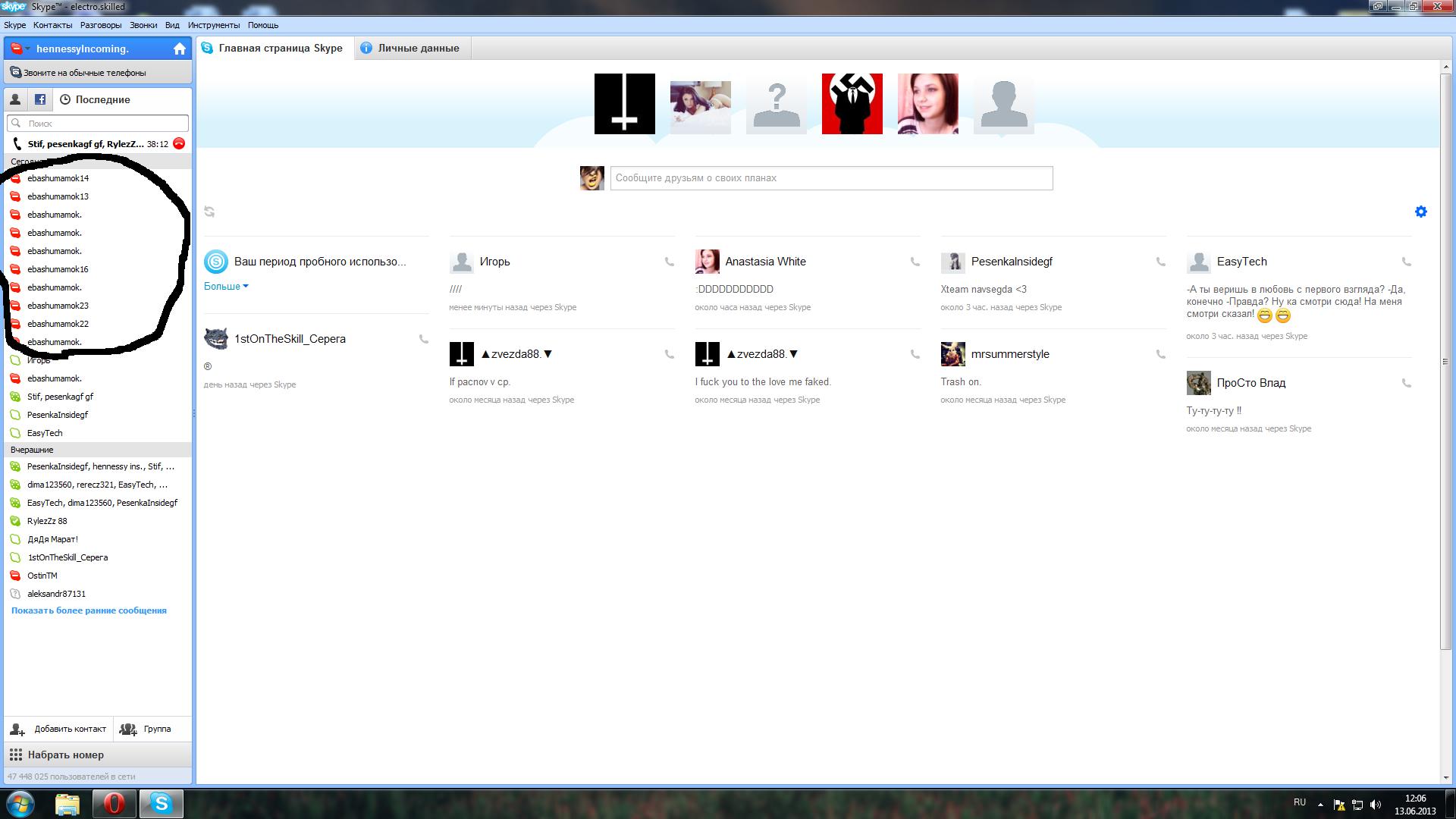The width and height of the screenshot is (1456, 819).
Task: Open the status dropdown beside hennessyIncoming
Action: pos(20,49)
